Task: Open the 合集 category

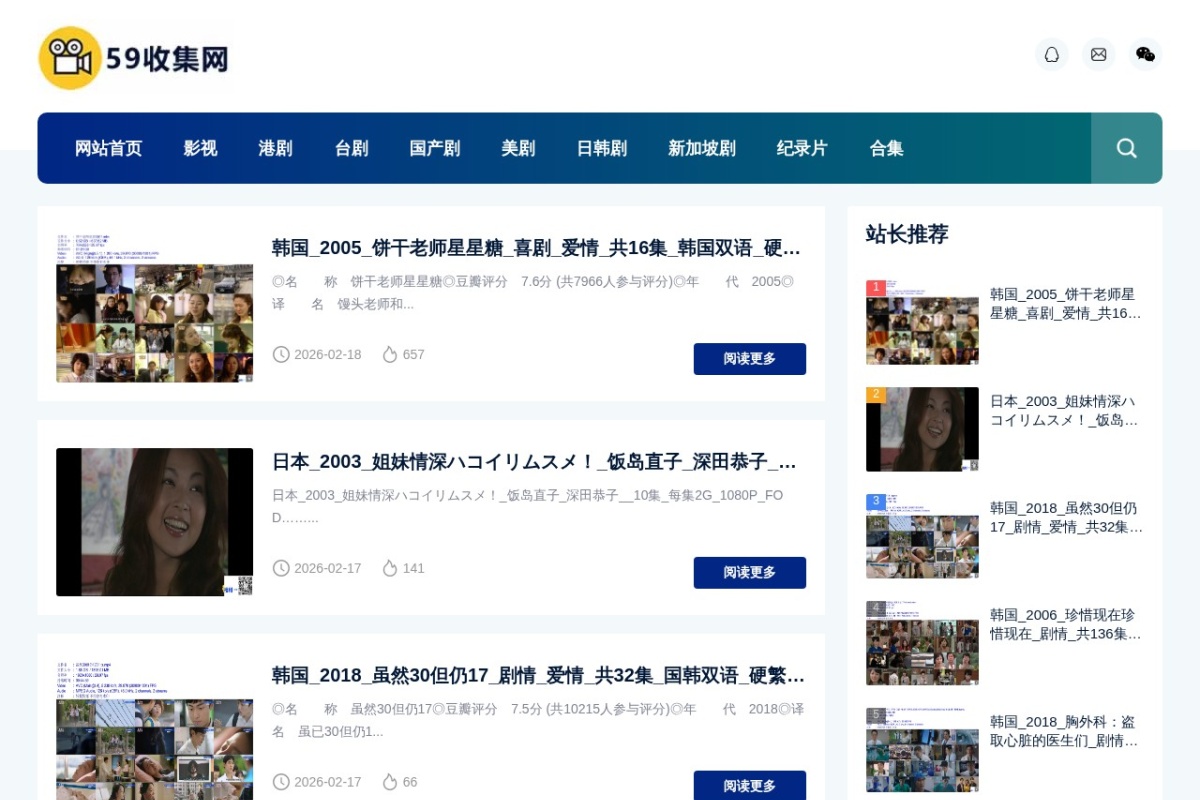Action: pos(886,148)
